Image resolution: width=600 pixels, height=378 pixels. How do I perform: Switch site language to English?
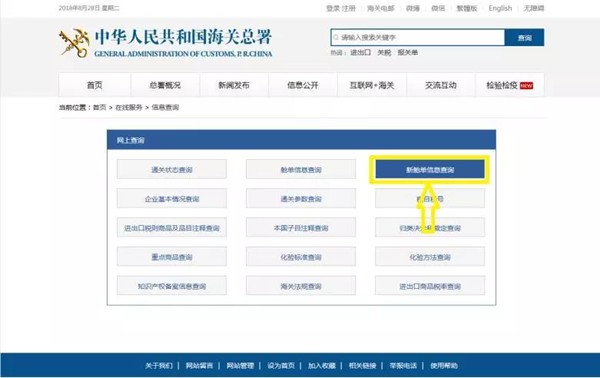pos(500,8)
